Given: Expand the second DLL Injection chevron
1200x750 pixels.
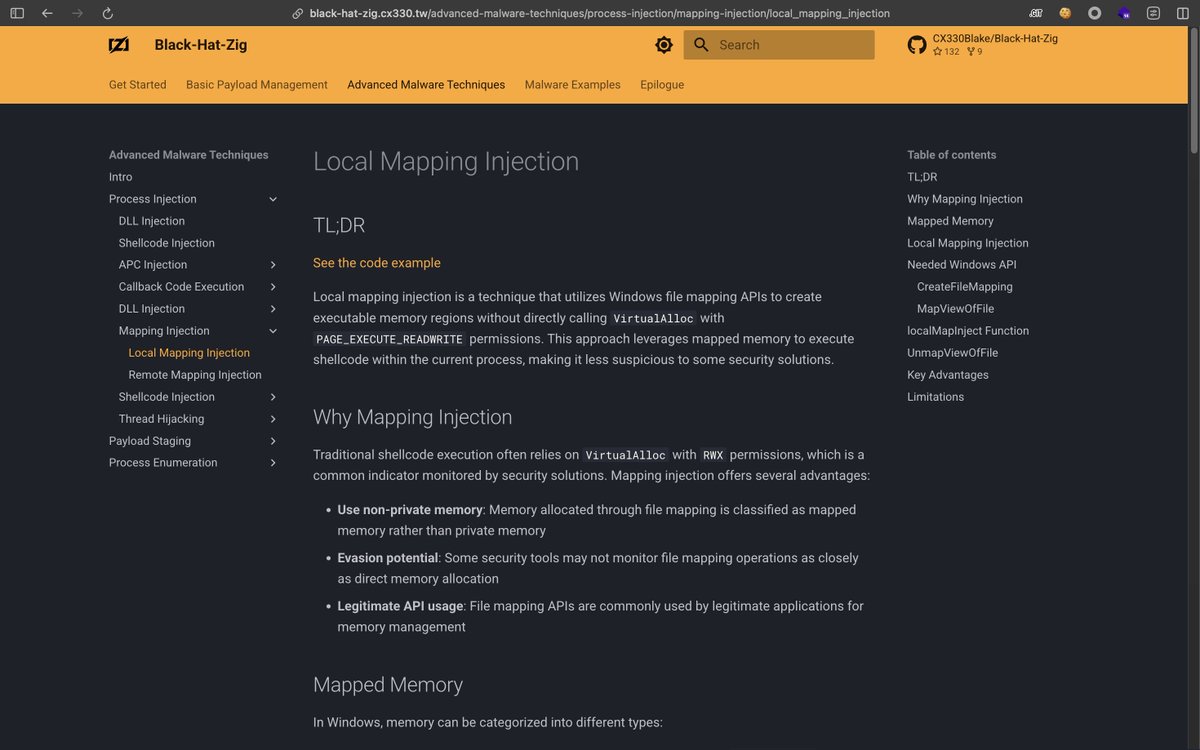Looking at the screenshot, I should [x=273, y=309].
